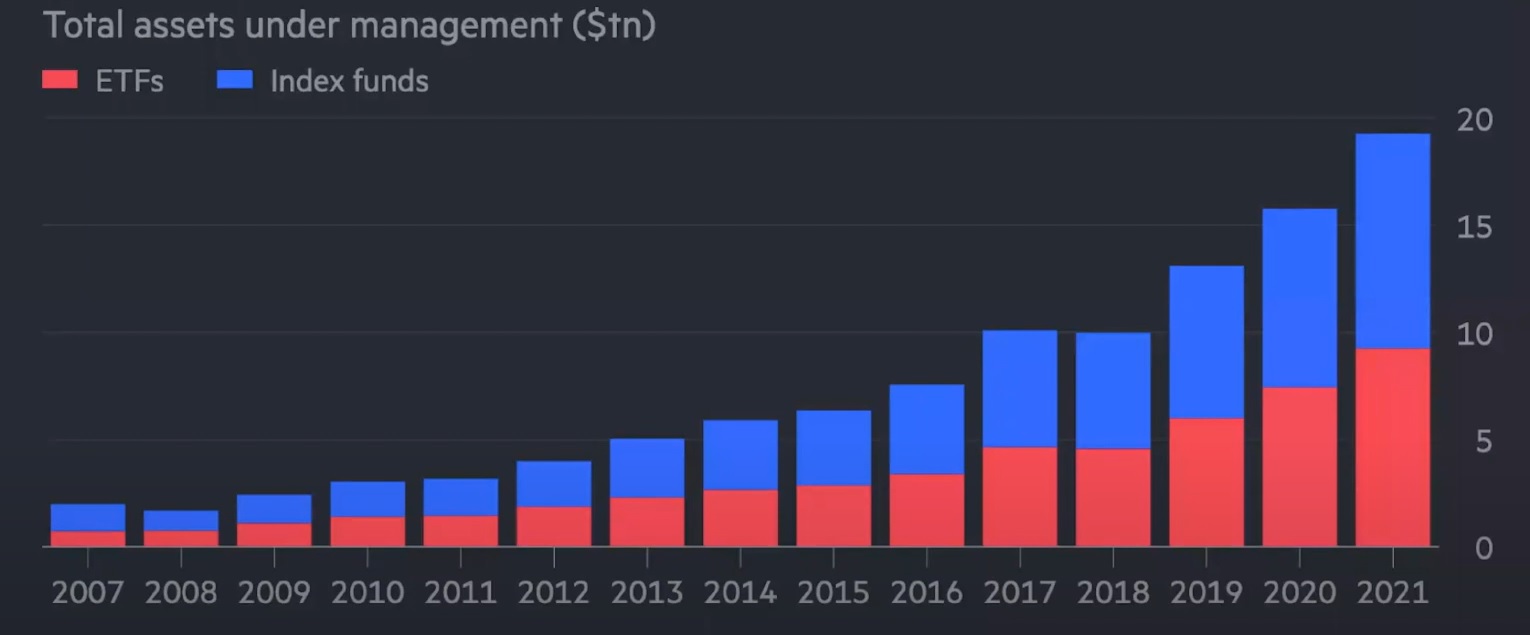This screenshot has width=1530, height=635.
Task: Click the blue Index funds segment for 2013
Action: pos(647,468)
